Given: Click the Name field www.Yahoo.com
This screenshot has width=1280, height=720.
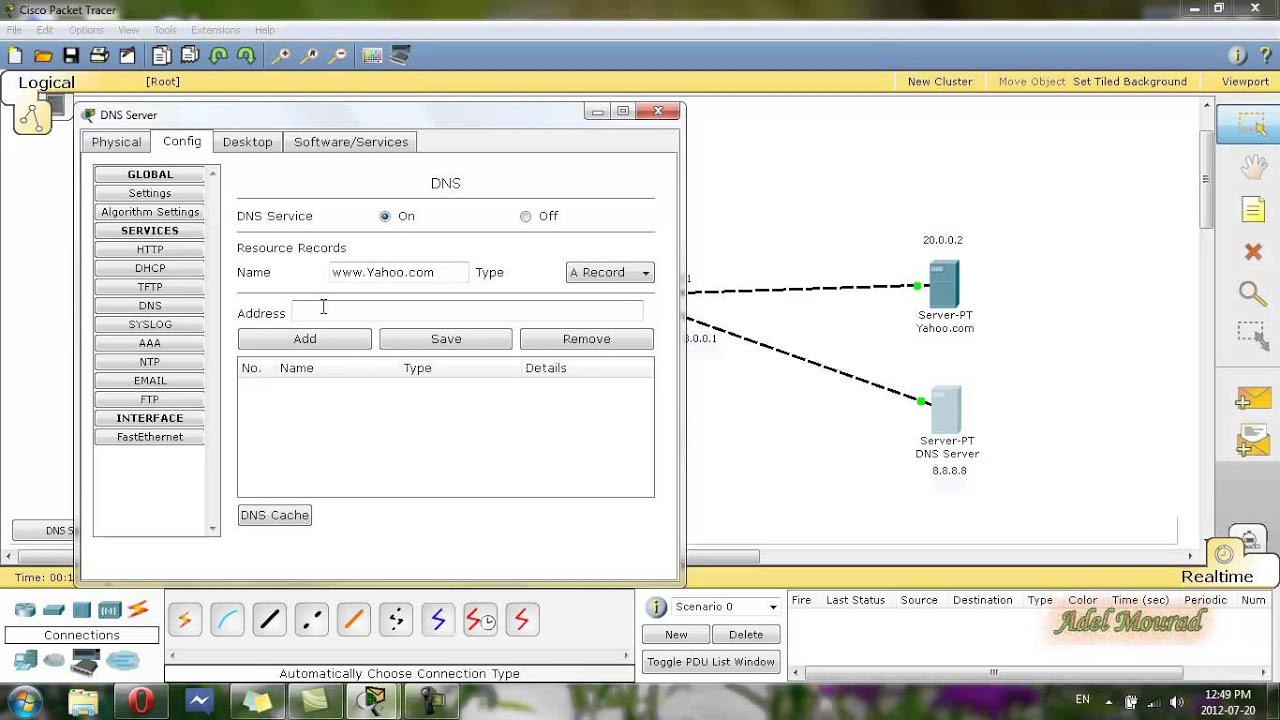Looking at the screenshot, I should tap(398, 272).
